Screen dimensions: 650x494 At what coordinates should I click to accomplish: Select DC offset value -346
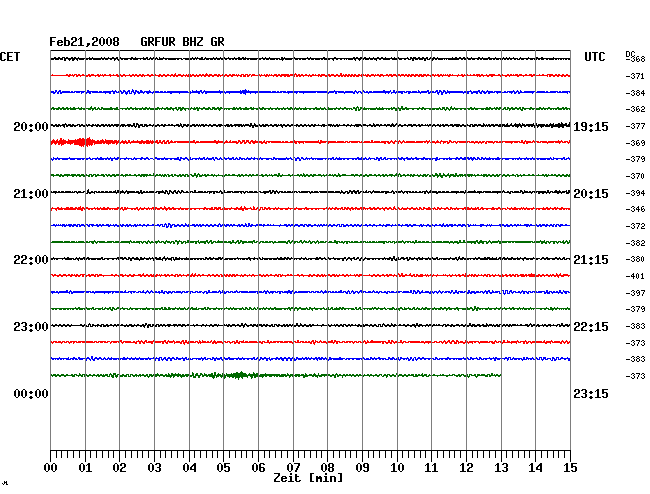click(x=635, y=209)
